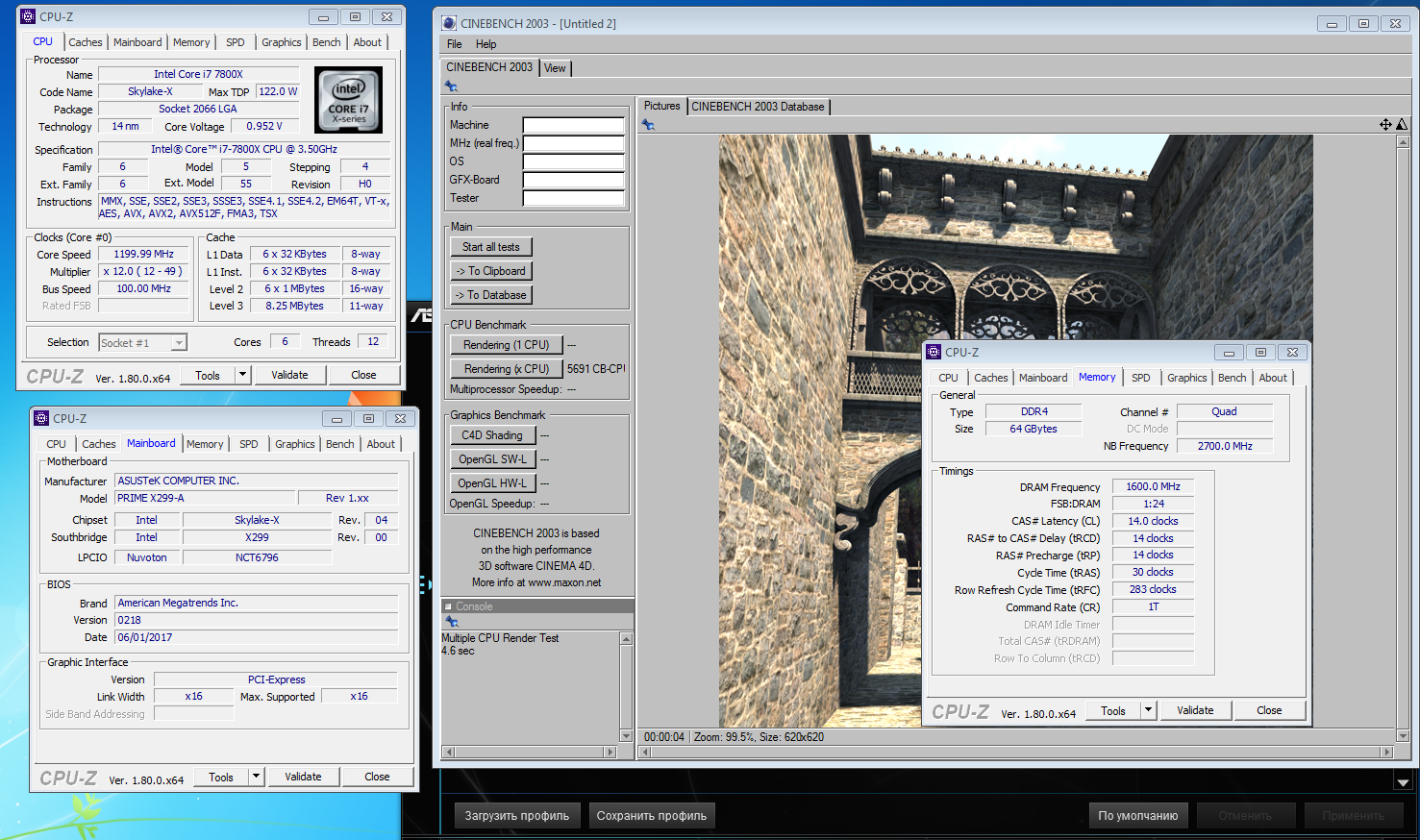
Task: Click the 5691 CB-CPU score text
Action: pos(596,369)
